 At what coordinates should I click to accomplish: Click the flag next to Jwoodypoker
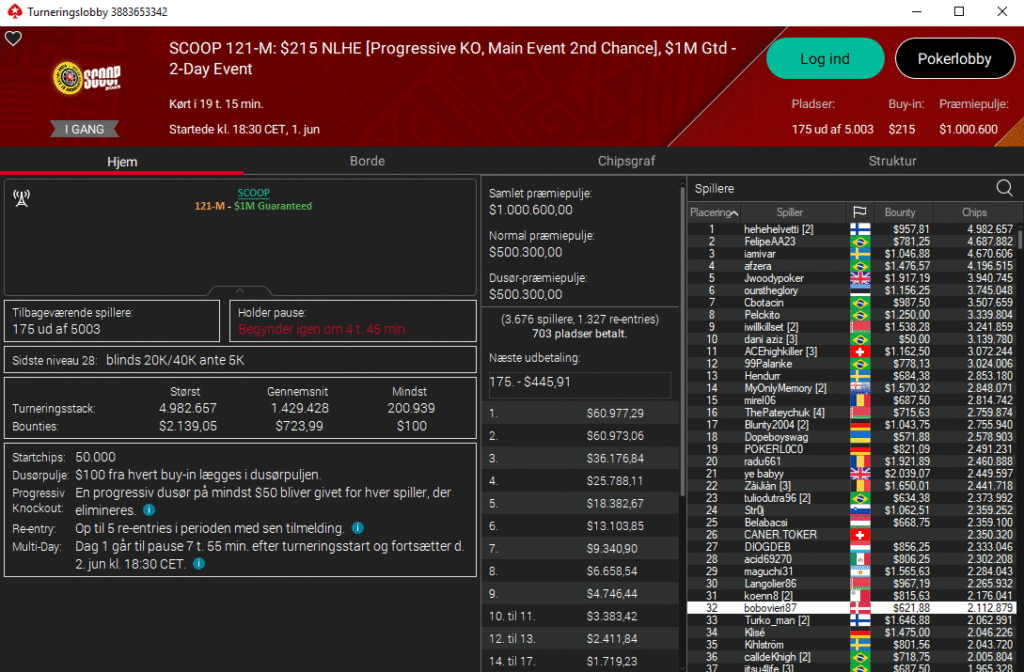point(859,278)
